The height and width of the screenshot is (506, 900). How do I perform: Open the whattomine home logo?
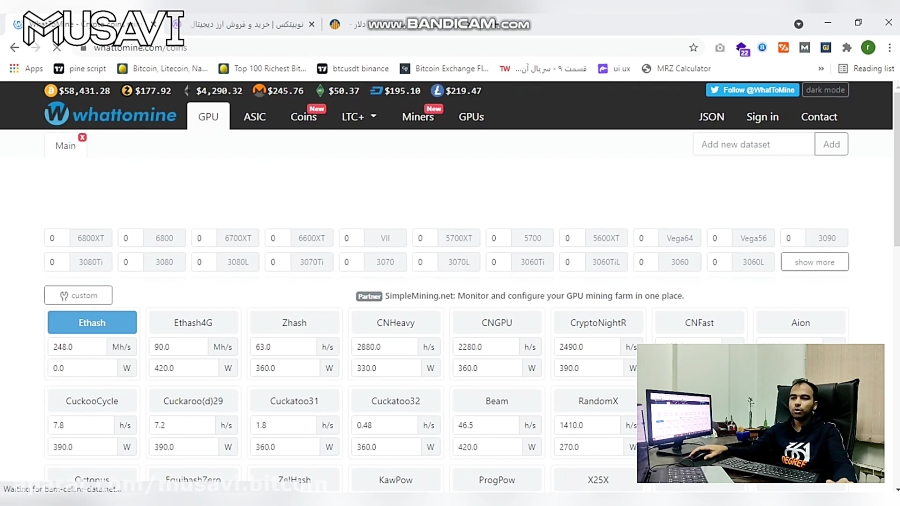point(111,114)
